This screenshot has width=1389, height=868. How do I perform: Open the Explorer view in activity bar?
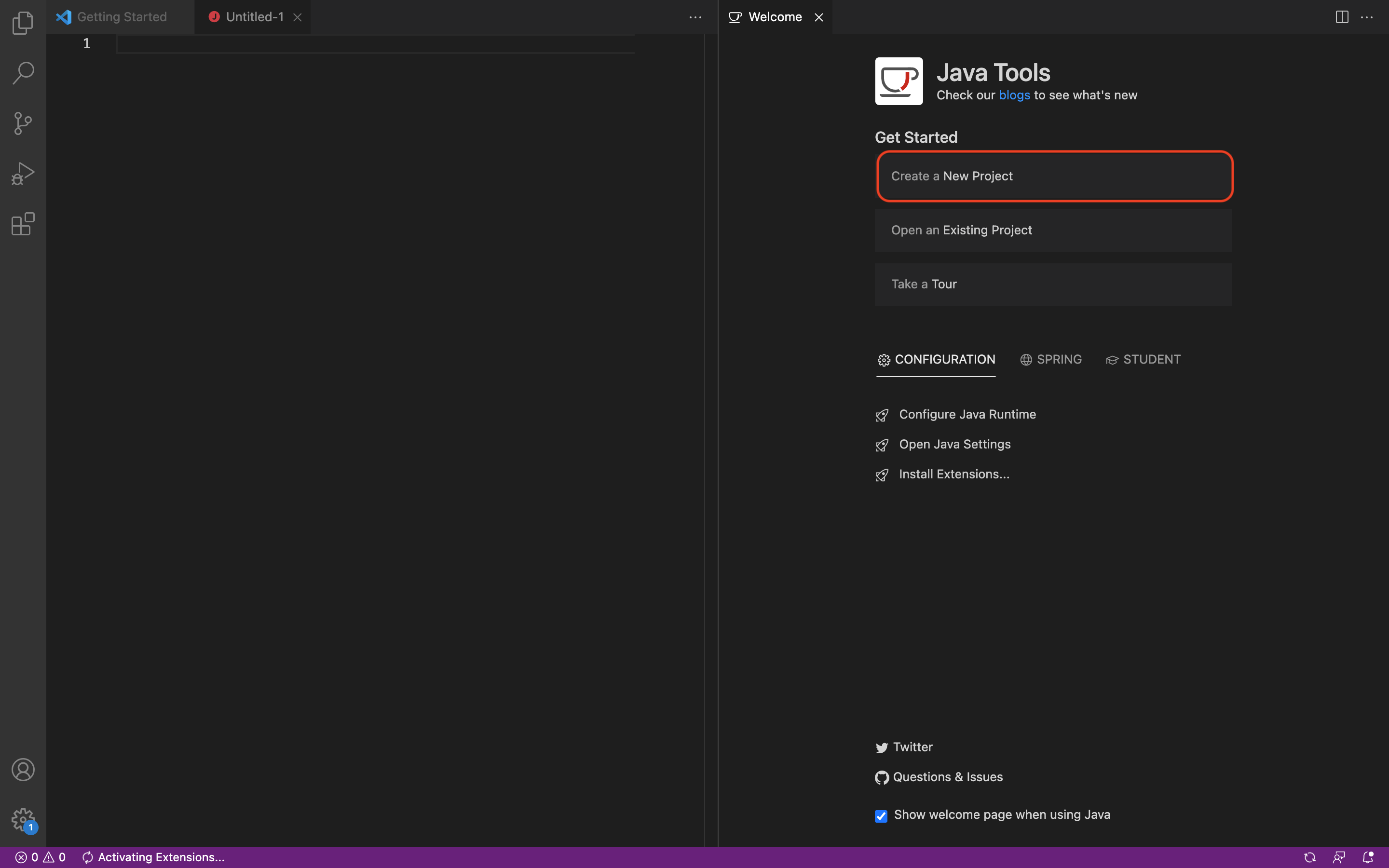pos(23,23)
